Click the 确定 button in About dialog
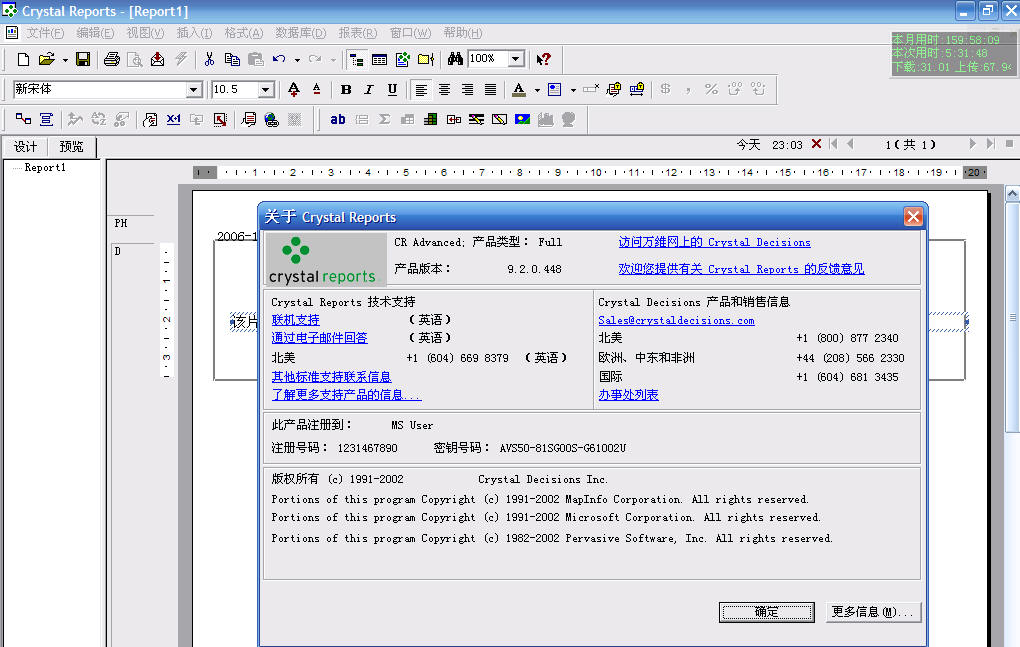 coord(767,612)
